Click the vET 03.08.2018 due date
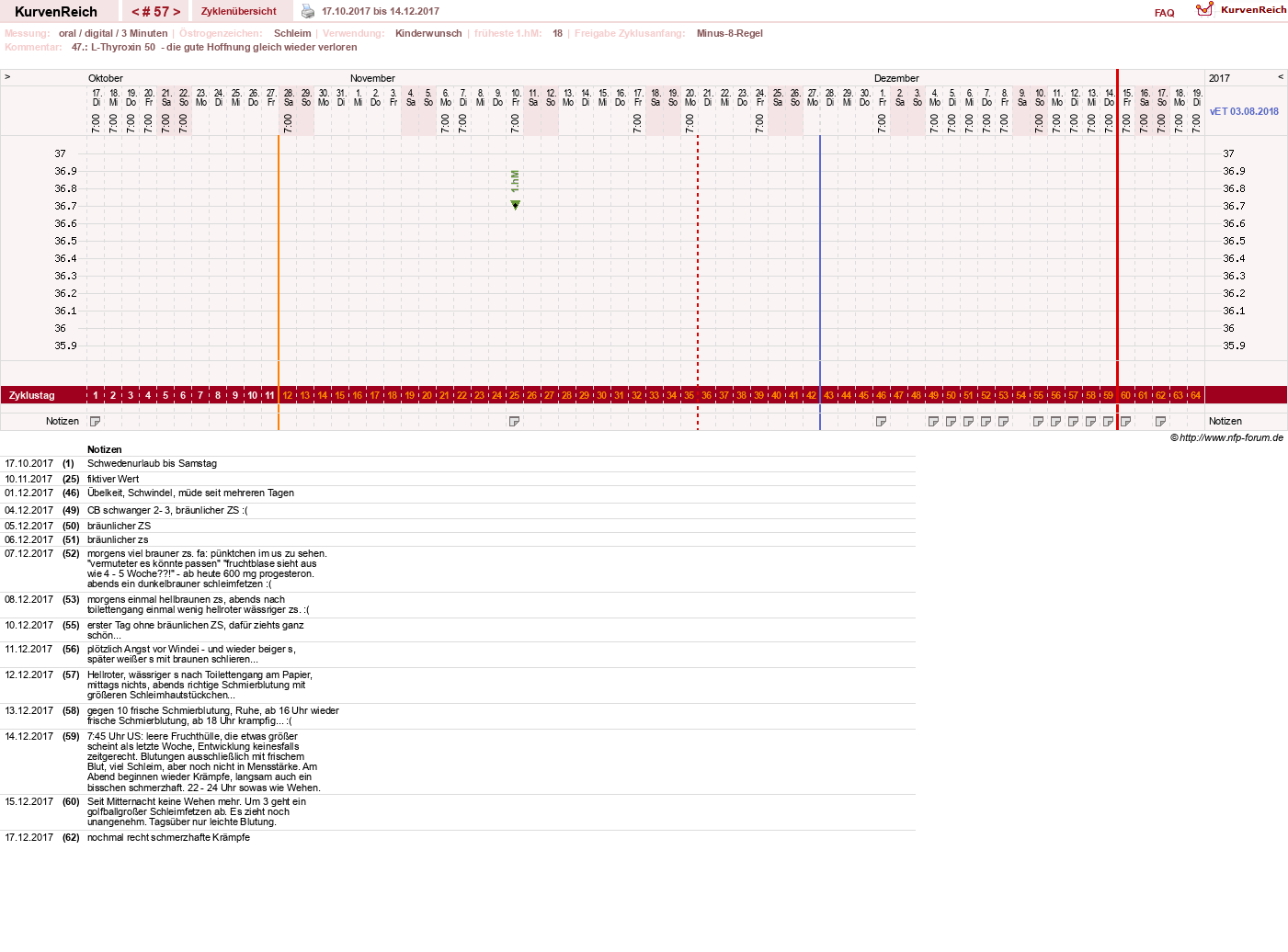 tap(1244, 111)
